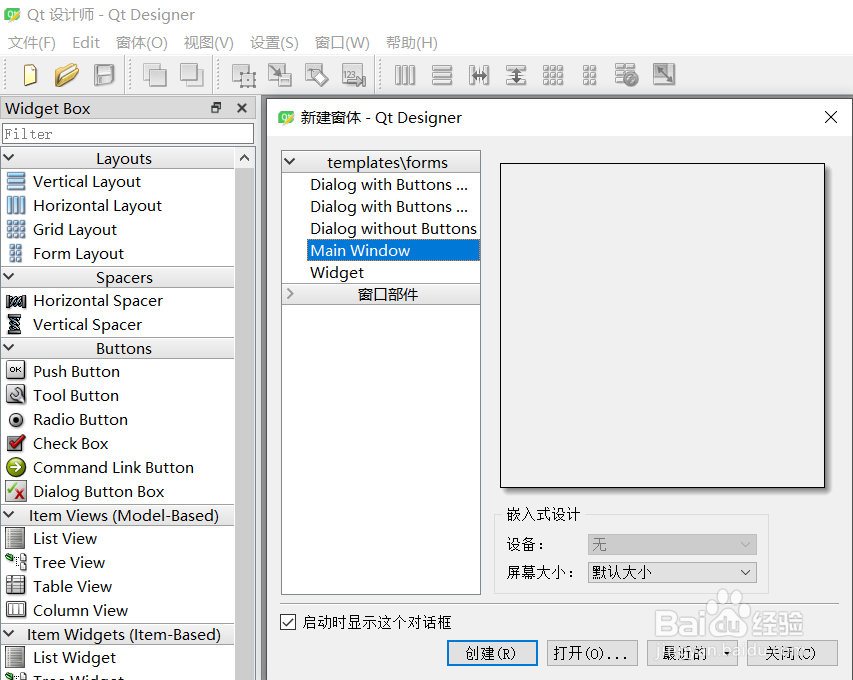This screenshot has width=853, height=680.
Task: Apply Lay Out Vertically in Splitter icon
Action: [x=516, y=75]
